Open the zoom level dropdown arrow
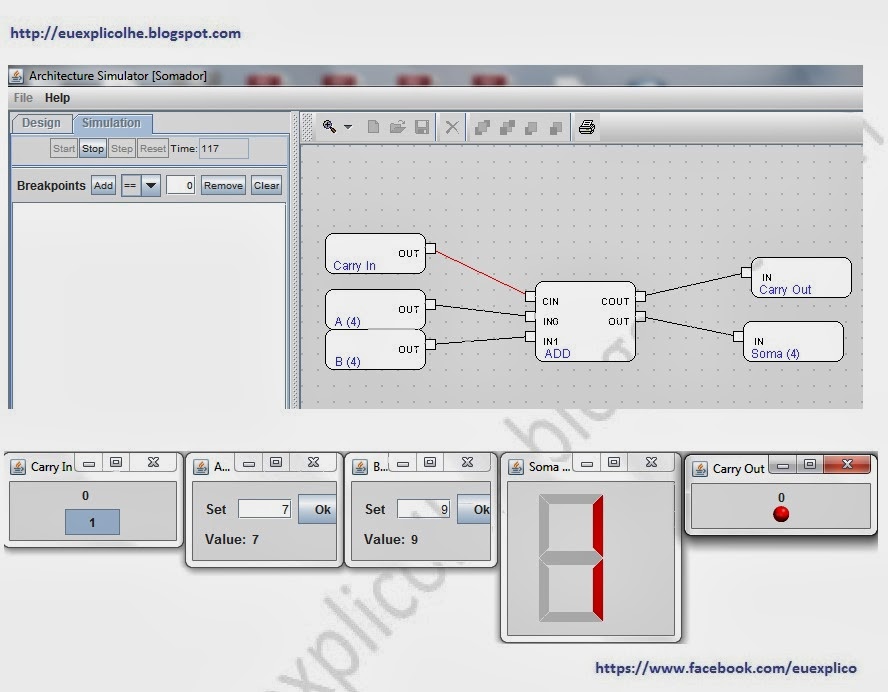Viewport: 888px width, 692px height. 348,126
